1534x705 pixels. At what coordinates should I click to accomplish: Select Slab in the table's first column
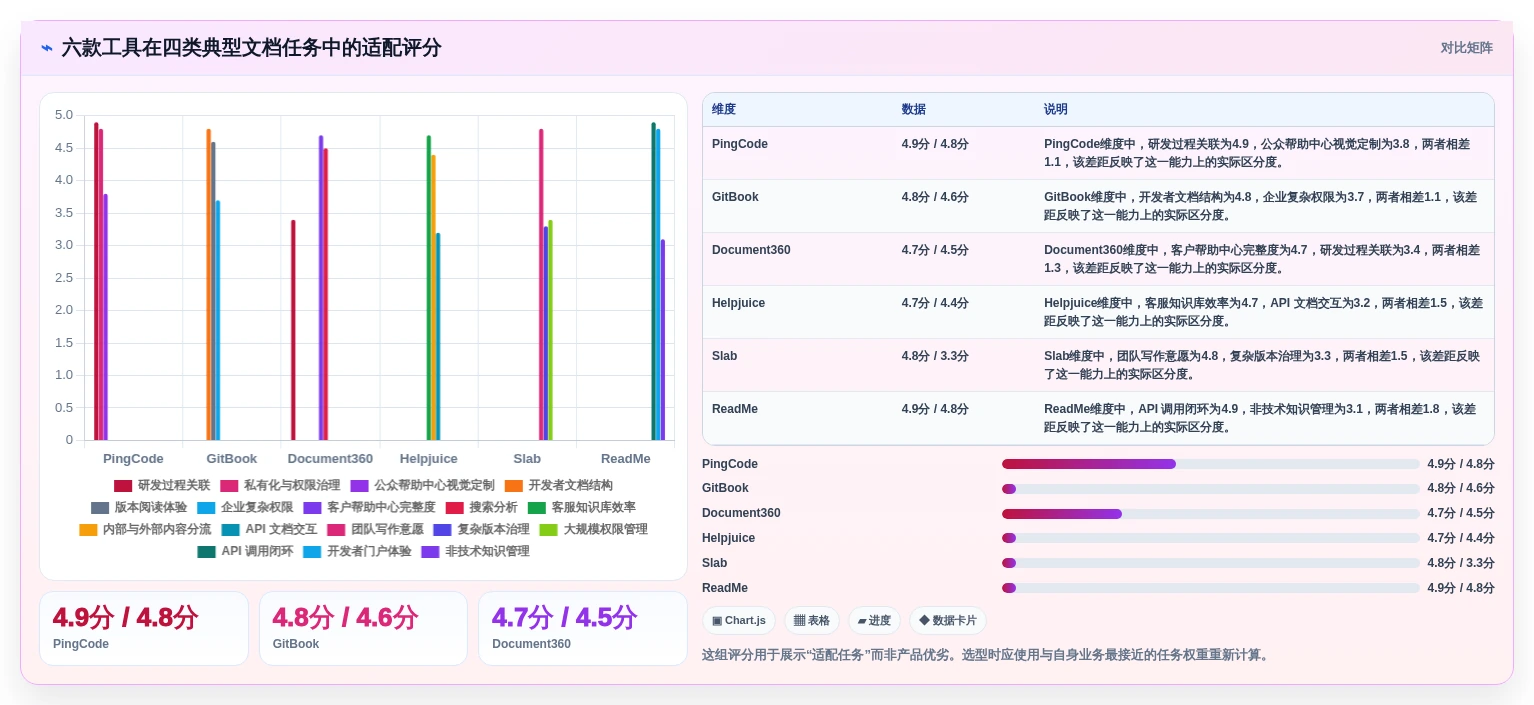coord(724,356)
